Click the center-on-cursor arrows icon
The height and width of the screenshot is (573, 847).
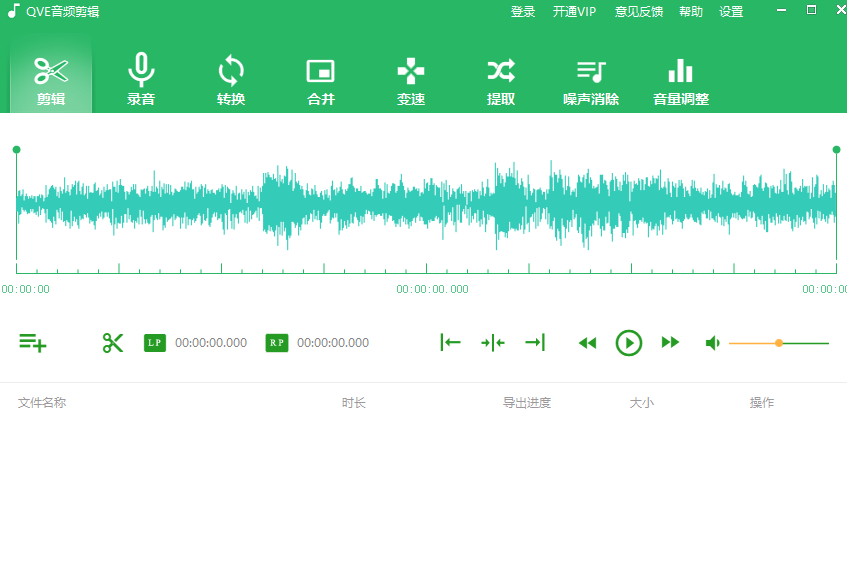(493, 342)
